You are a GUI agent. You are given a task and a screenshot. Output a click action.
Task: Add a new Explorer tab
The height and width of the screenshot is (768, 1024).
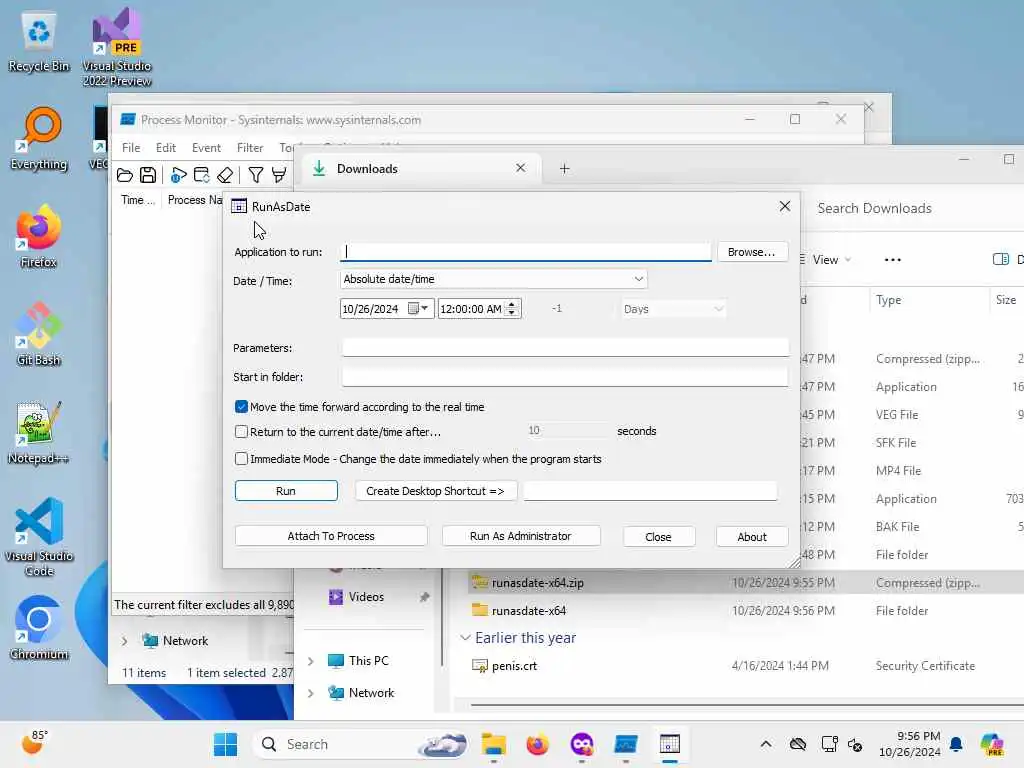[564, 168]
